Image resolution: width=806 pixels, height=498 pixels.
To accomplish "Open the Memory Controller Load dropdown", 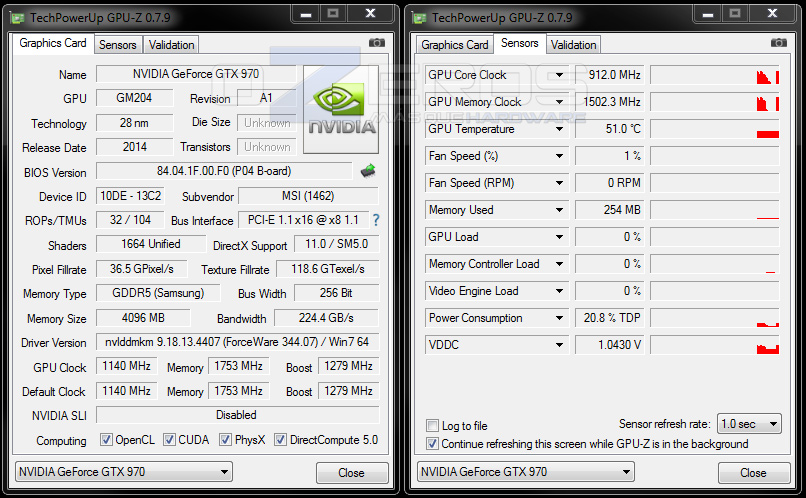I will [x=559, y=264].
